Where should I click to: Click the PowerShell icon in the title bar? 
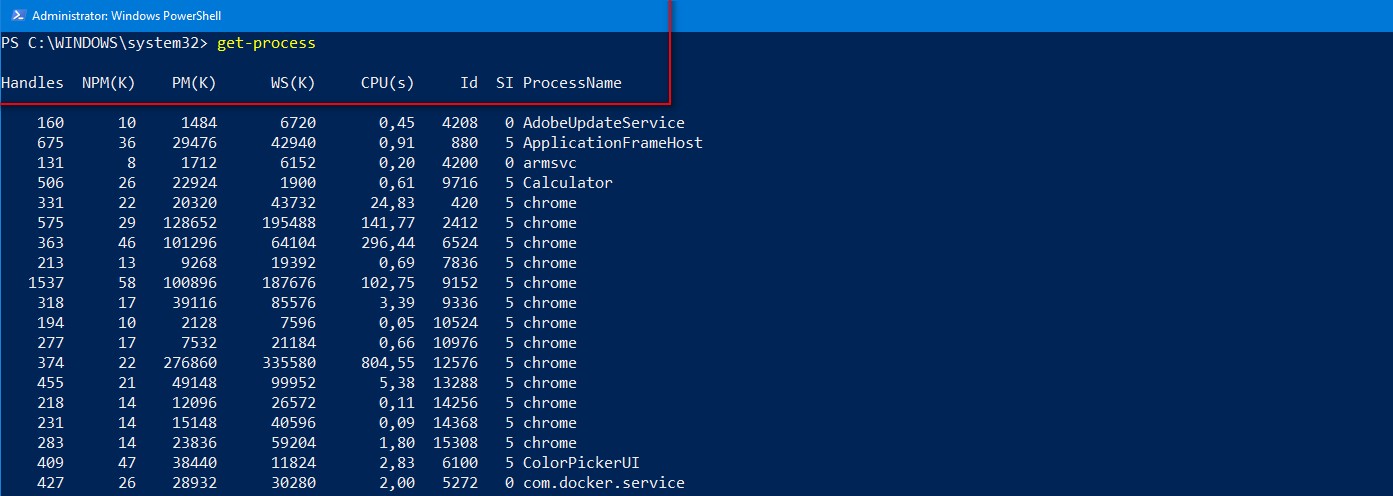point(15,16)
